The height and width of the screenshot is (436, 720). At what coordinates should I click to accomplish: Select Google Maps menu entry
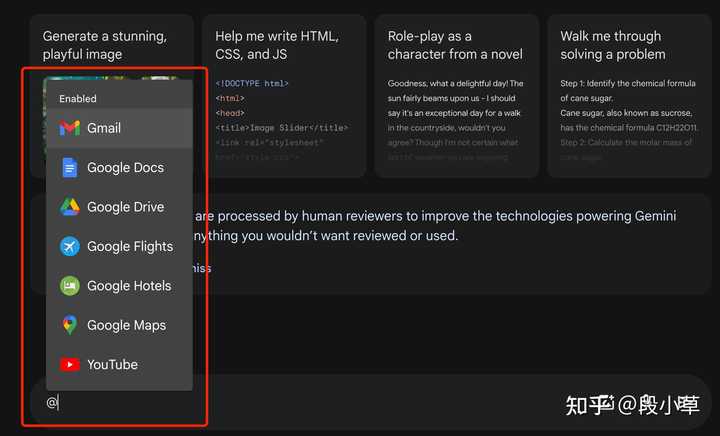coord(119,325)
